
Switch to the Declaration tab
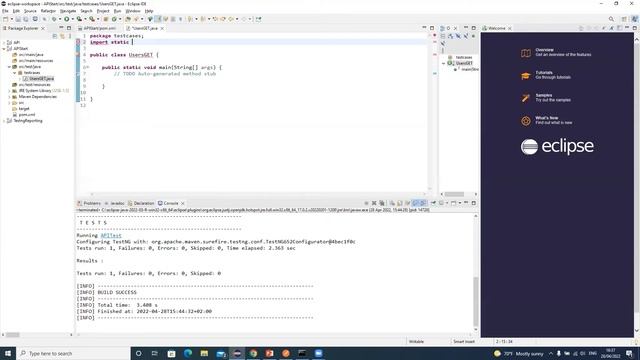pyautogui.click(x=141, y=203)
